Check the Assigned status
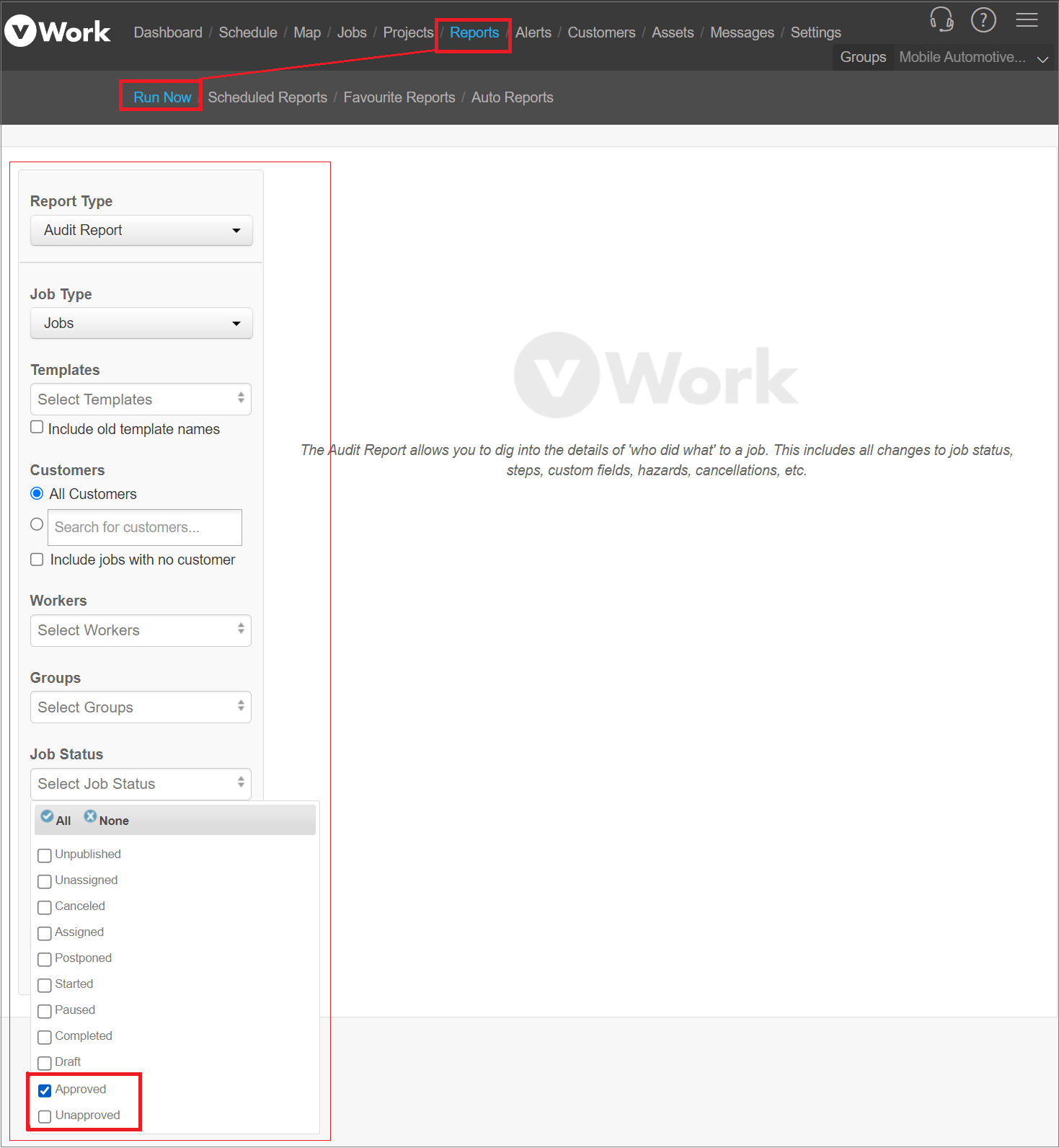This screenshot has height=1148, width=1059. click(45, 933)
